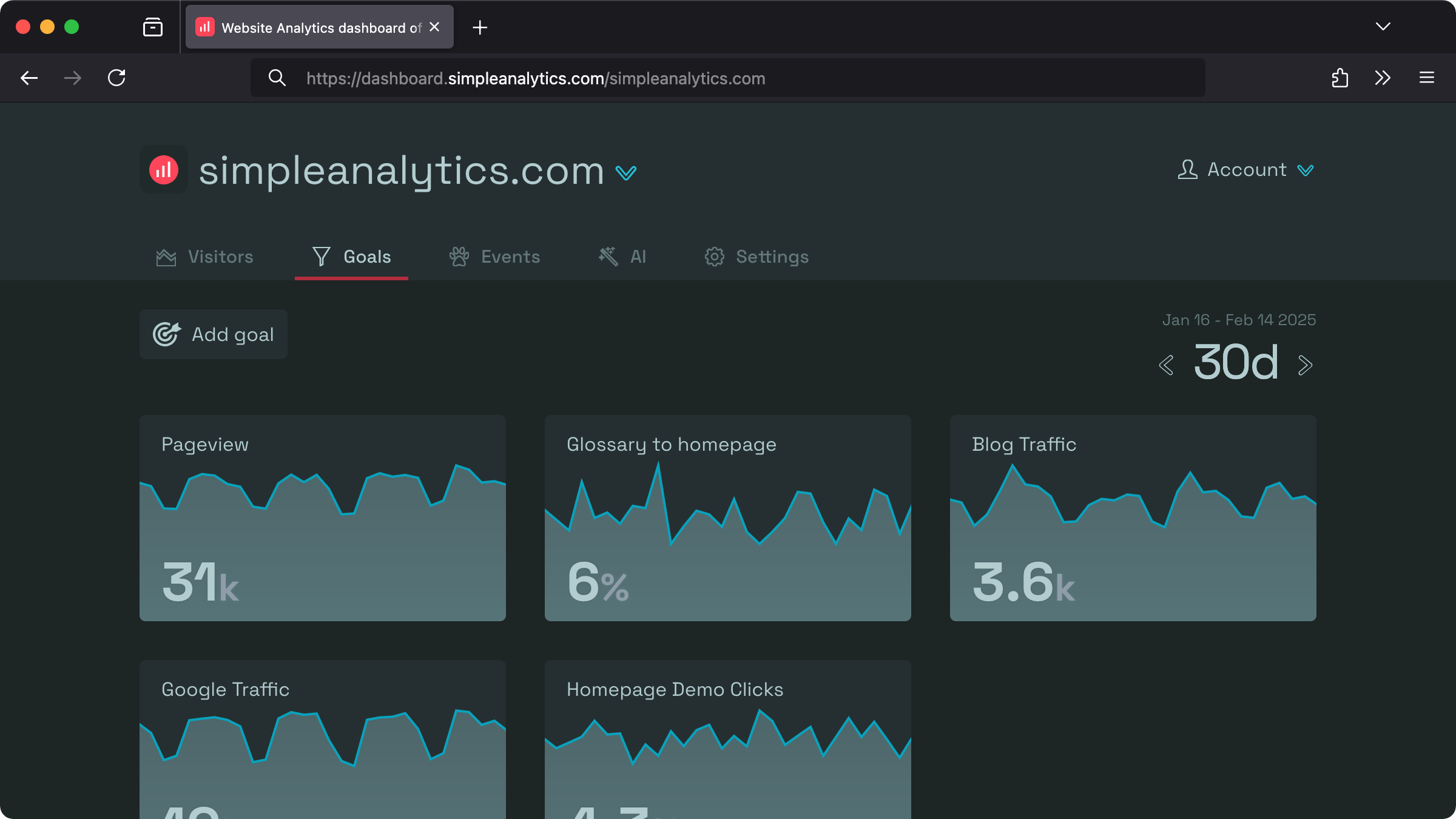Image resolution: width=1456 pixels, height=819 pixels.
Task: Expand the tab list dropdown arrow
Action: click(1383, 27)
